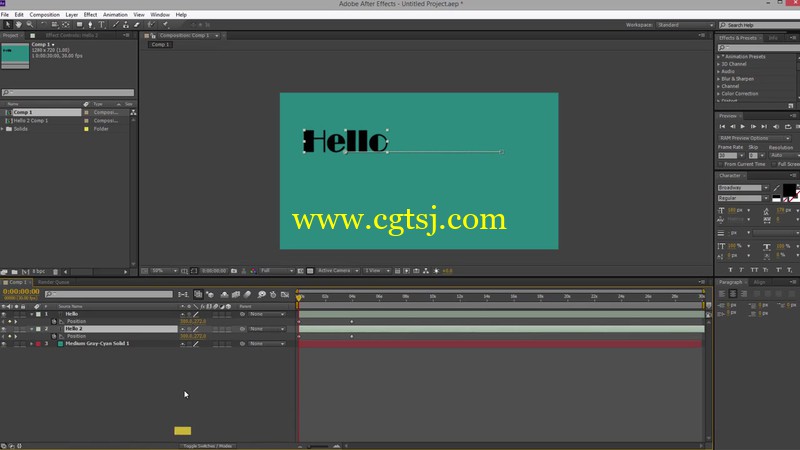Toggle Live Update icon in timeline

pos(198,294)
